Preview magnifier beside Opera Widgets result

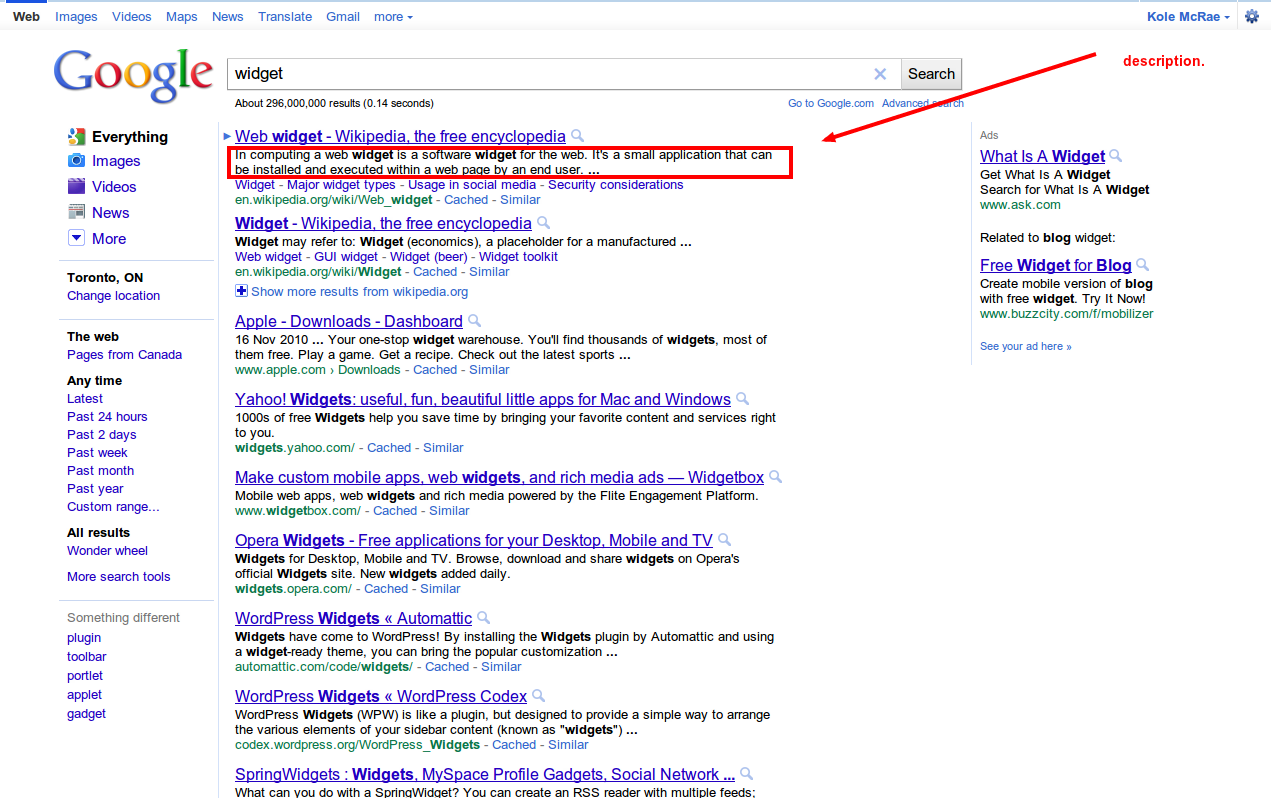pyautogui.click(x=724, y=540)
